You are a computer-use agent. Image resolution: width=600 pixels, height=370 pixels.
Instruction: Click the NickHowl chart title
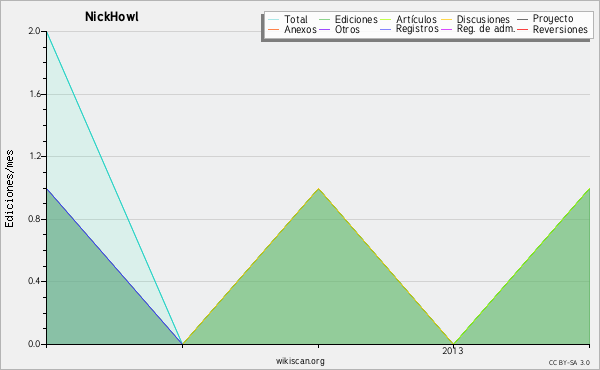[111, 17]
